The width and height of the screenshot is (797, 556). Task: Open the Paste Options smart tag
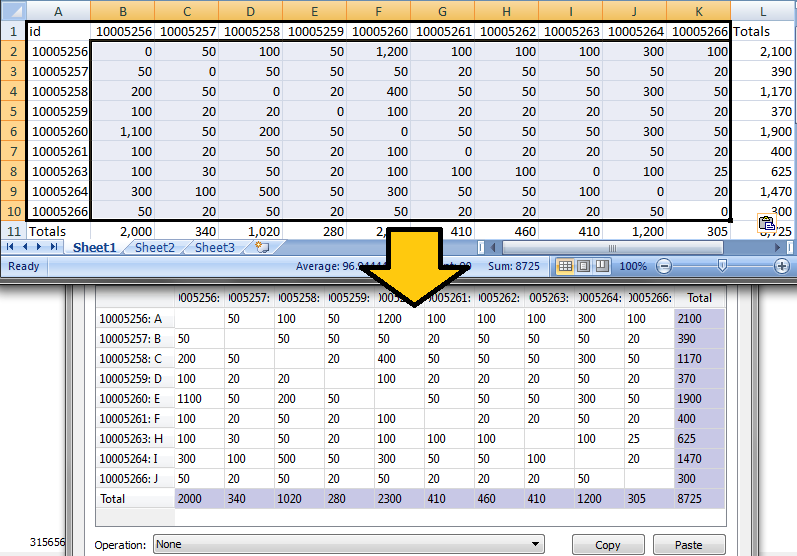pos(767,223)
